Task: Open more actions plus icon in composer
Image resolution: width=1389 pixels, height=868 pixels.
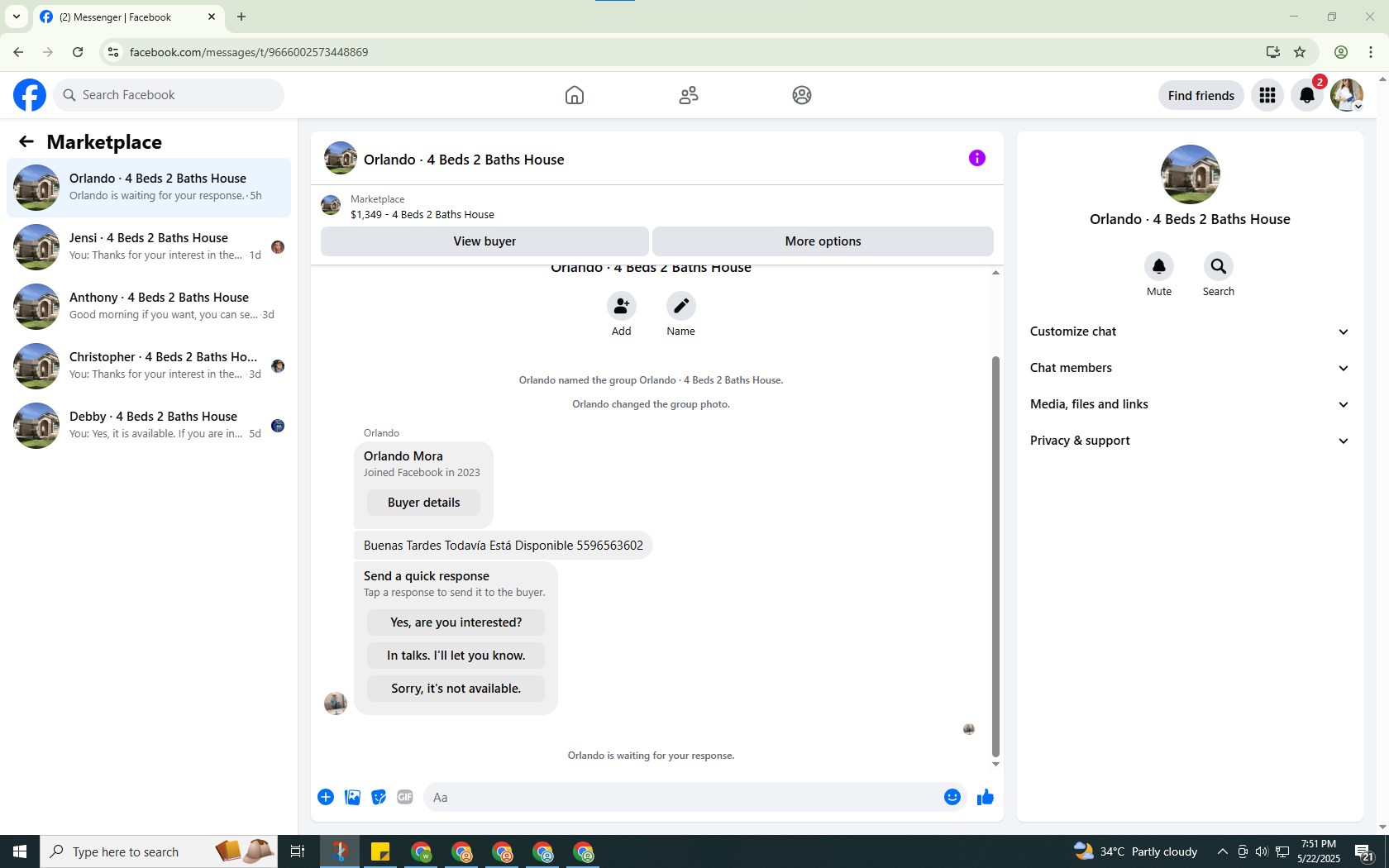Action: click(326, 797)
